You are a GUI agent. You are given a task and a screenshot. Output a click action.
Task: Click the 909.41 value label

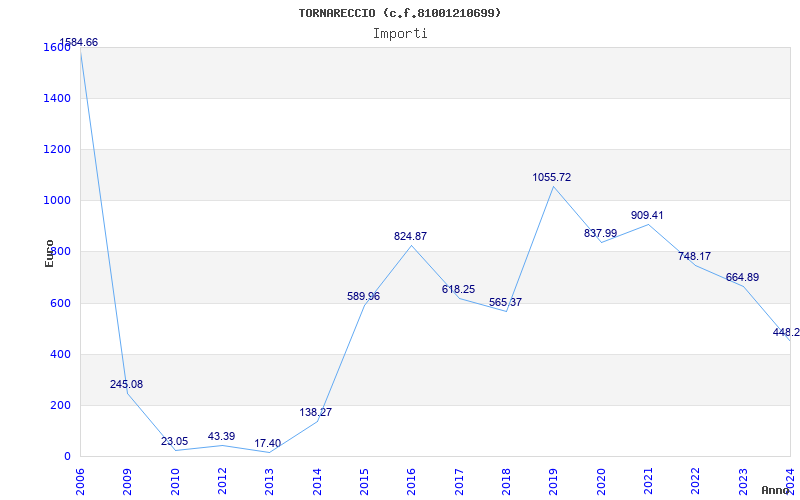click(x=647, y=215)
